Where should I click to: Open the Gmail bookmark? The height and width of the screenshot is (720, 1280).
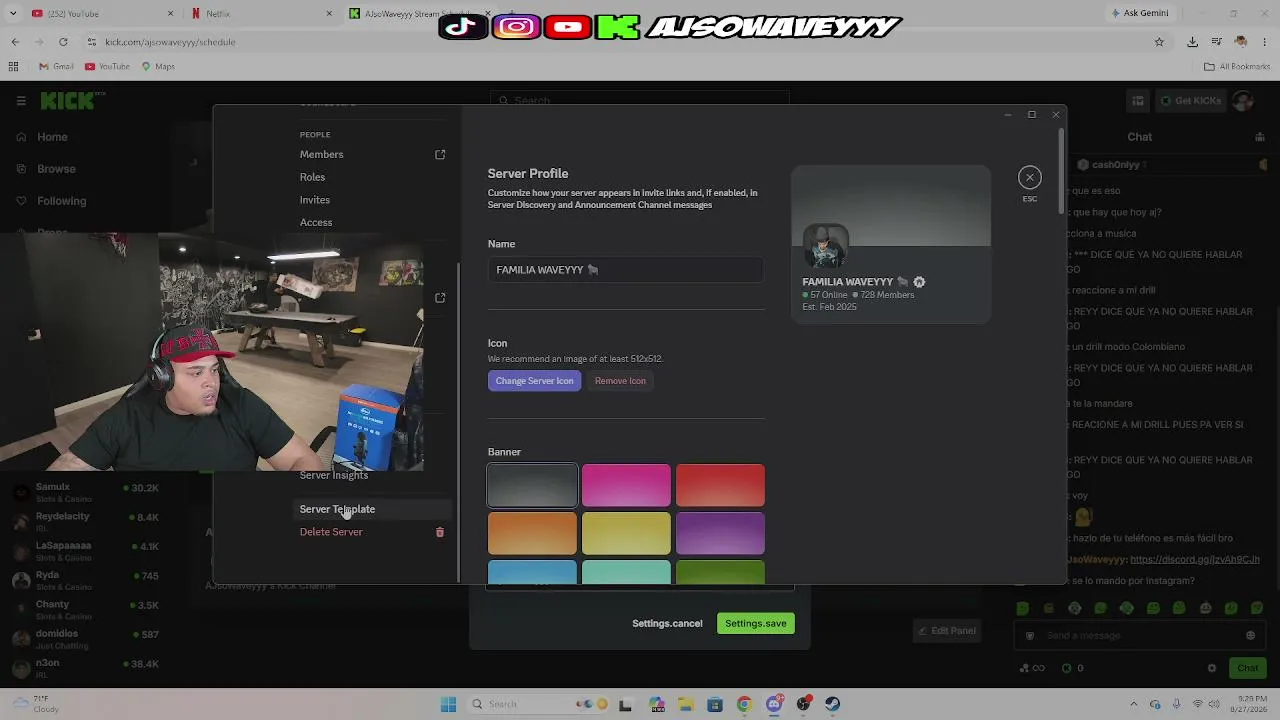tap(56, 67)
